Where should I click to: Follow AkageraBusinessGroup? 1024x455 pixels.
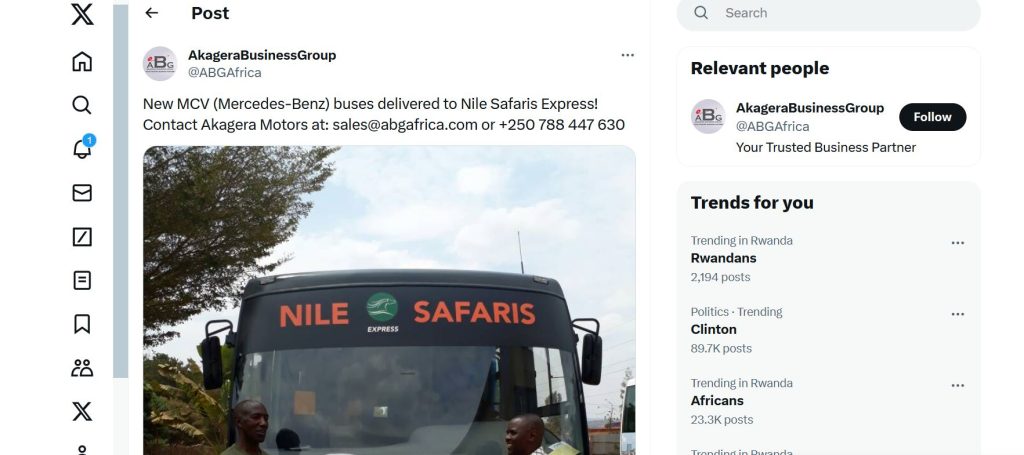tap(932, 117)
